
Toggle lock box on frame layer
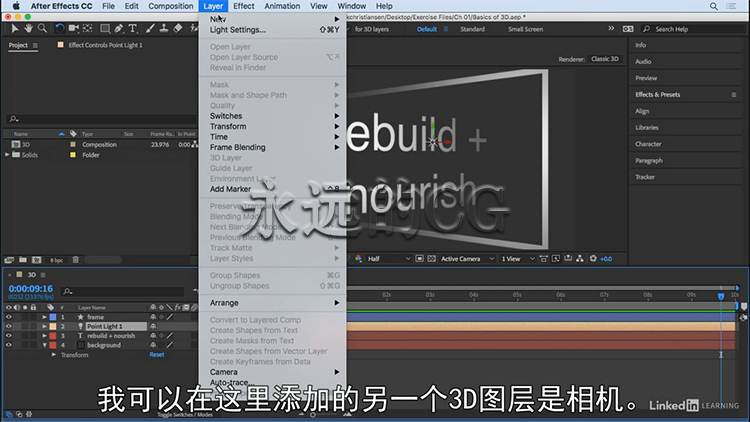tap(33, 317)
